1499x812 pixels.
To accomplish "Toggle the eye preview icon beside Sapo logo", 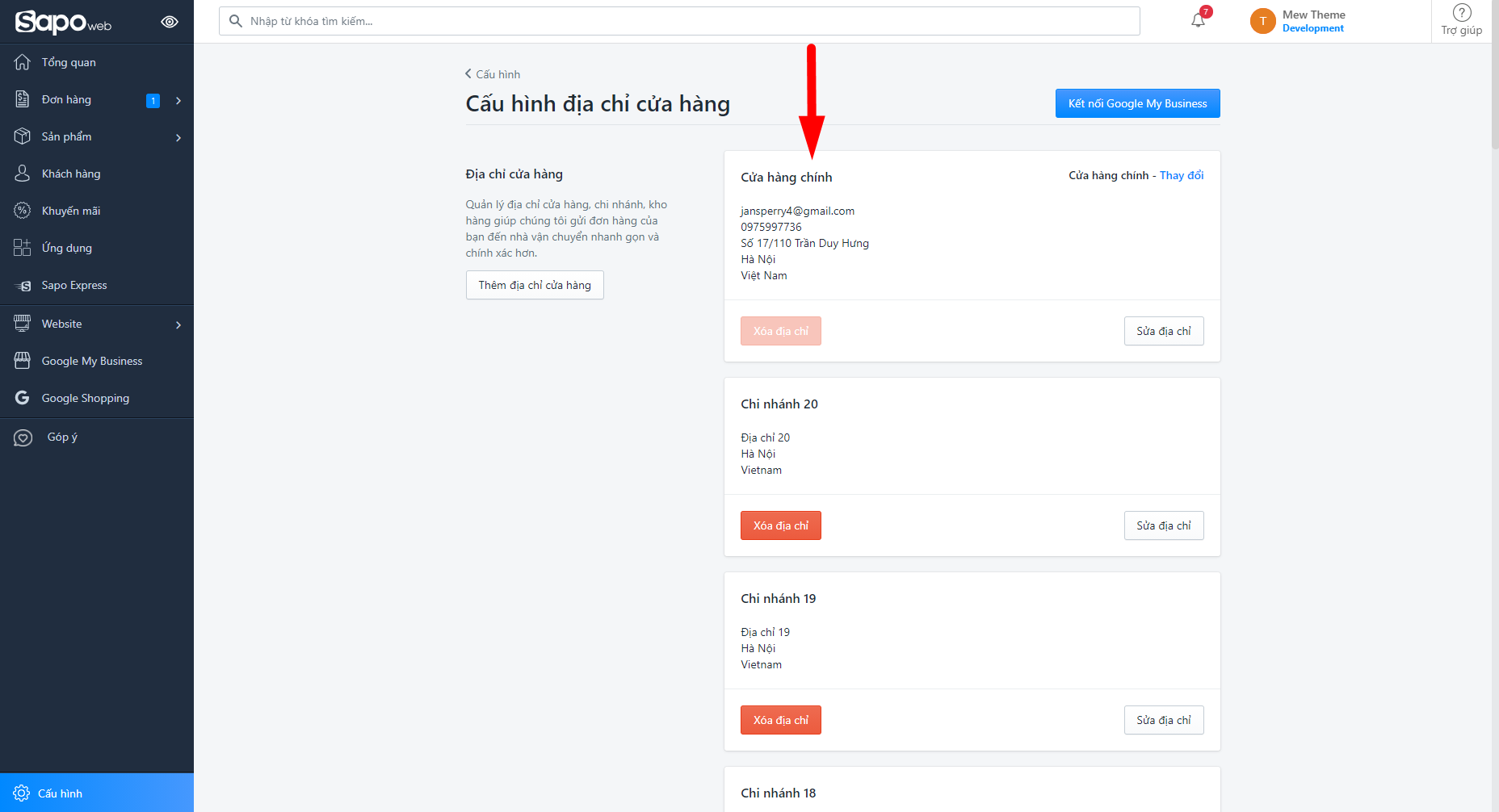I will [170, 22].
